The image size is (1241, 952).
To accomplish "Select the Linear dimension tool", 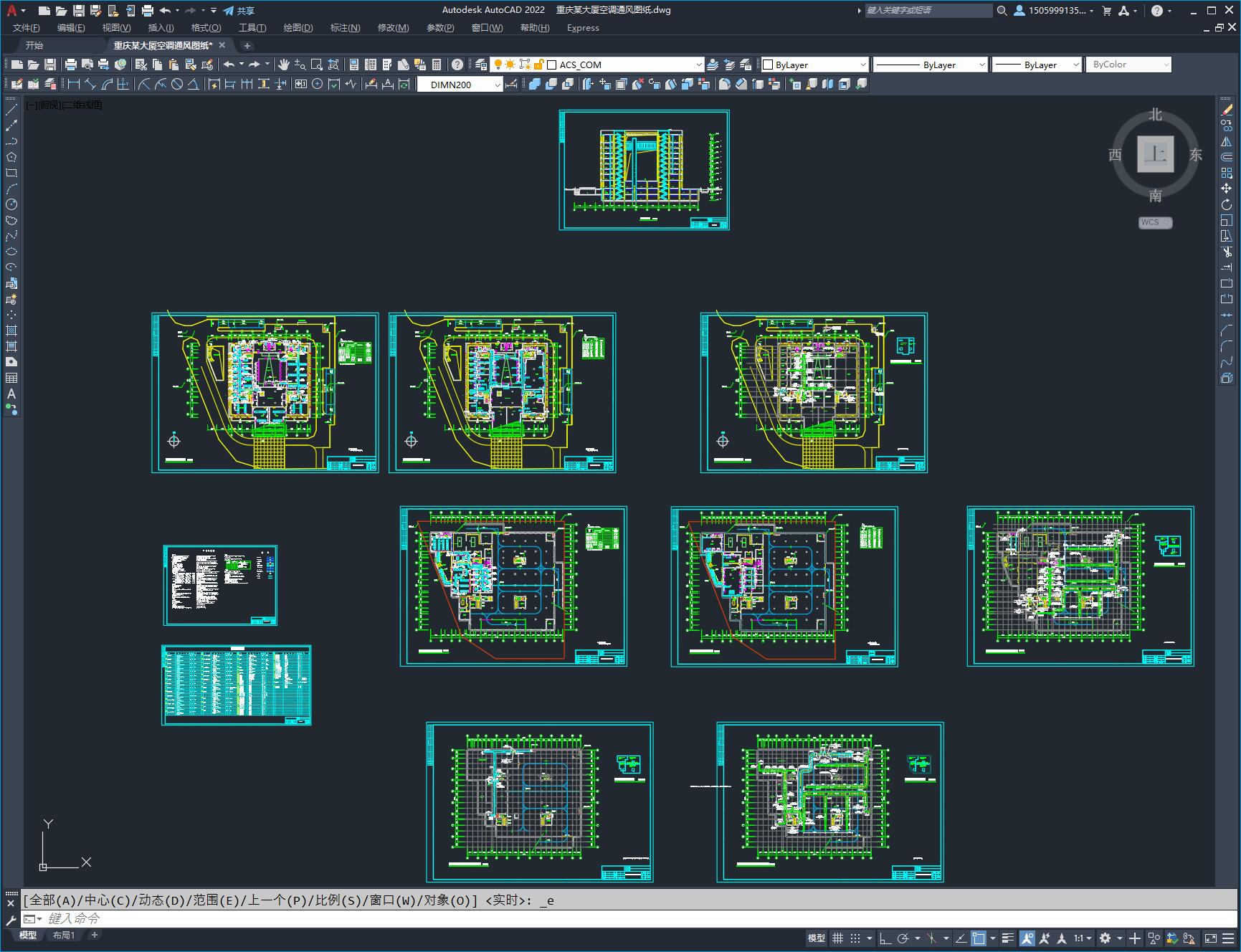I will pos(73,84).
